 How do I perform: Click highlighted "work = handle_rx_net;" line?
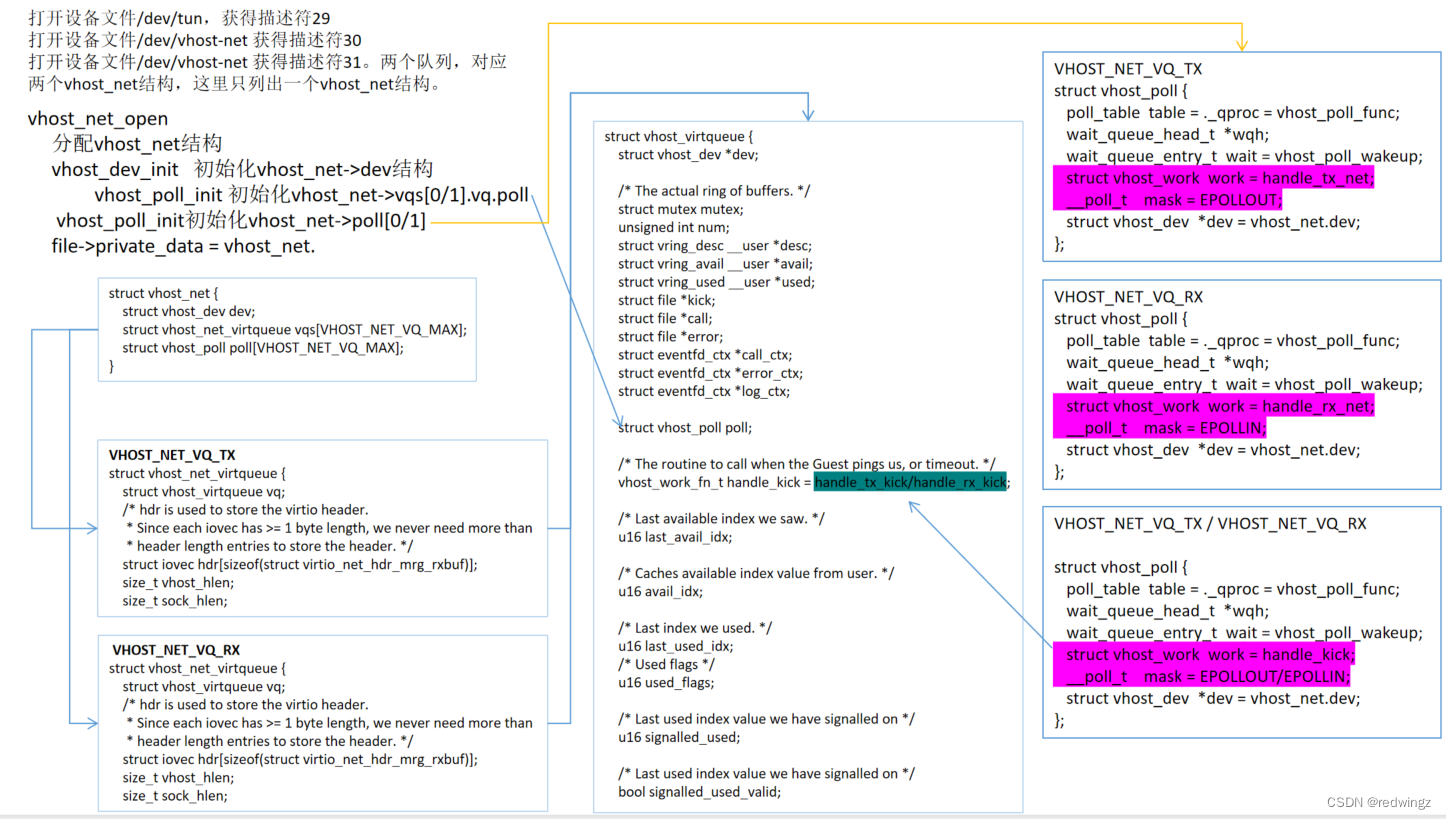[x=1214, y=406]
